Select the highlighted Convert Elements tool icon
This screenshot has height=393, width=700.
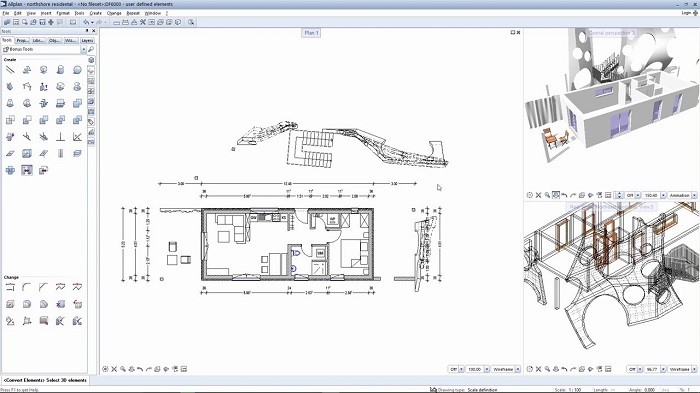[27, 170]
